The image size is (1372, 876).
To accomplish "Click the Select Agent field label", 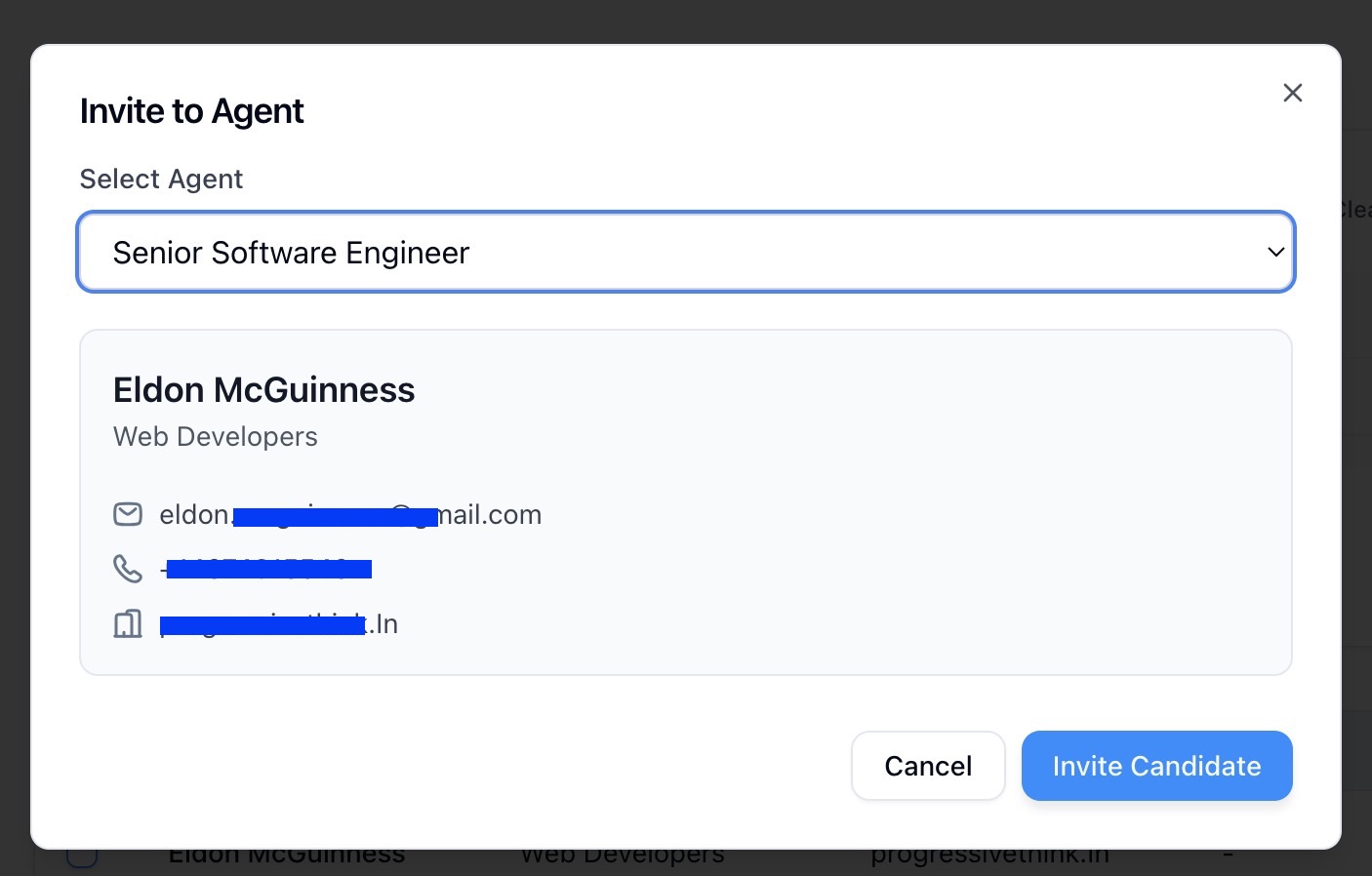I will click(x=161, y=179).
